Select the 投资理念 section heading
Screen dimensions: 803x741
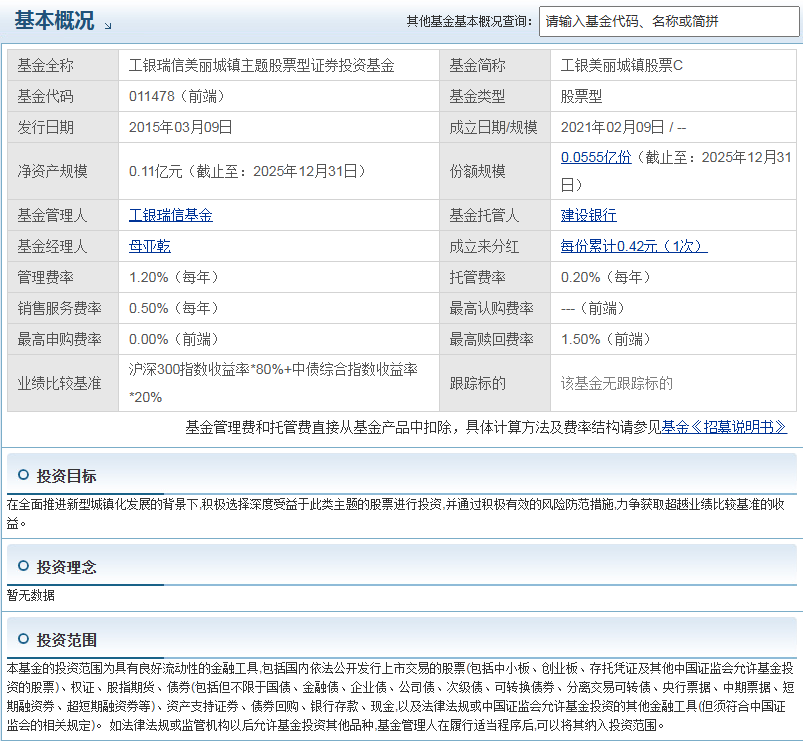(x=66, y=567)
